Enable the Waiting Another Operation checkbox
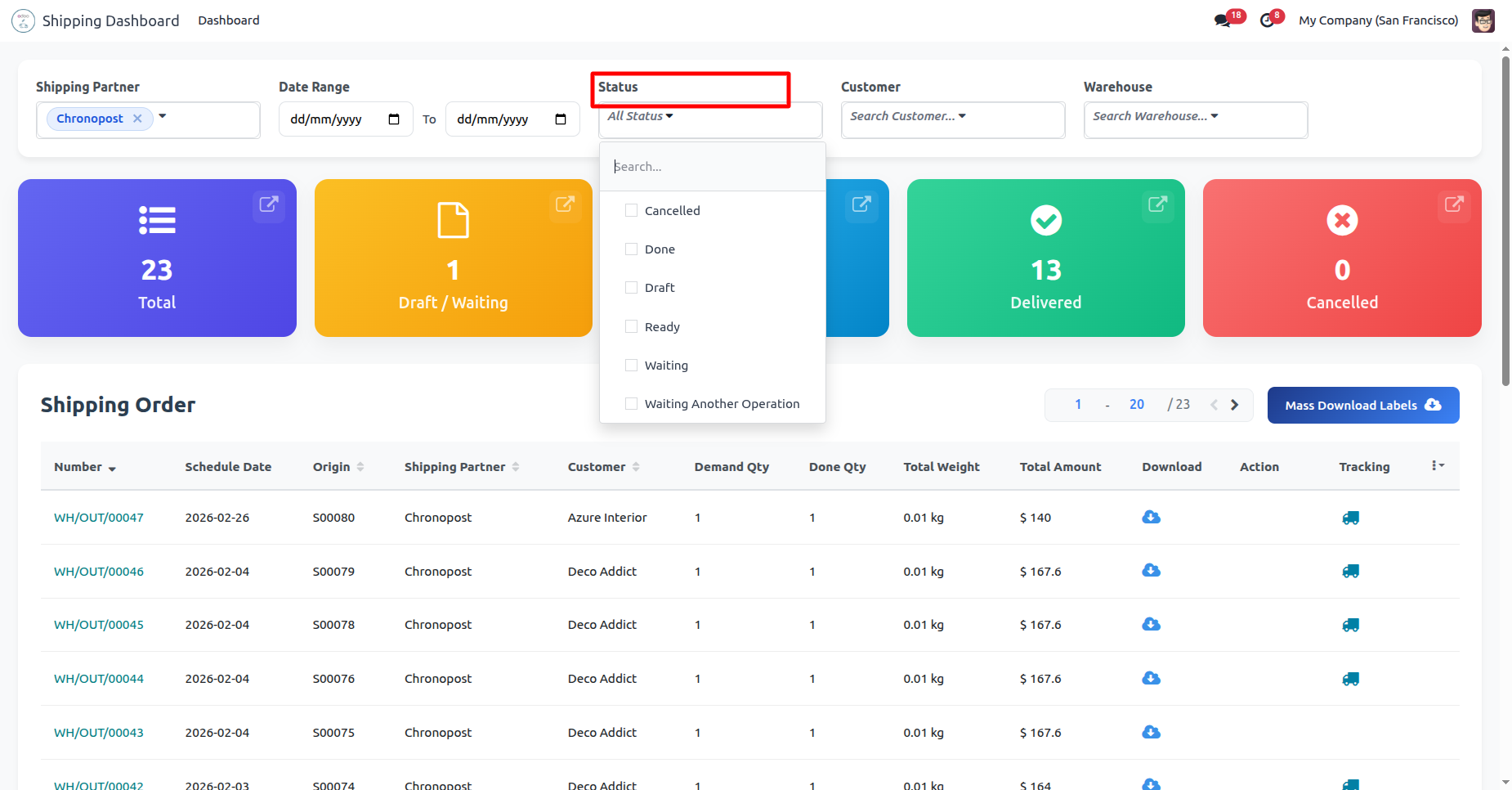This screenshot has width=1512, height=790. (631, 404)
